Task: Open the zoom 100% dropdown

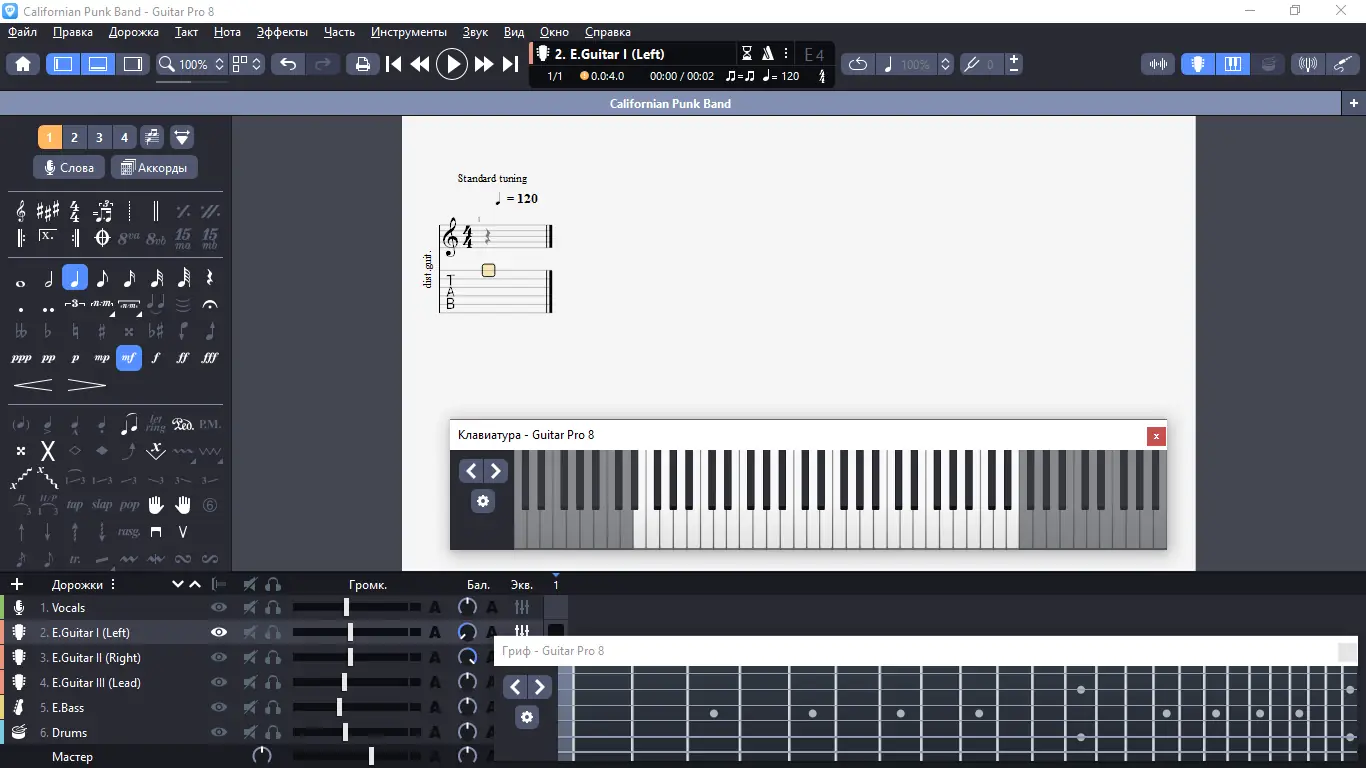Action: point(192,64)
